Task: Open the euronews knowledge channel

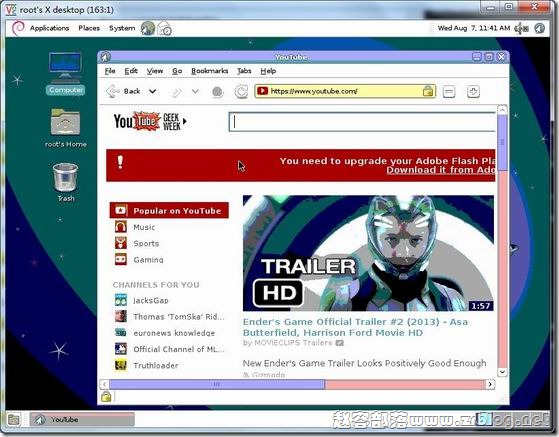Action: [x=174, y=333]
